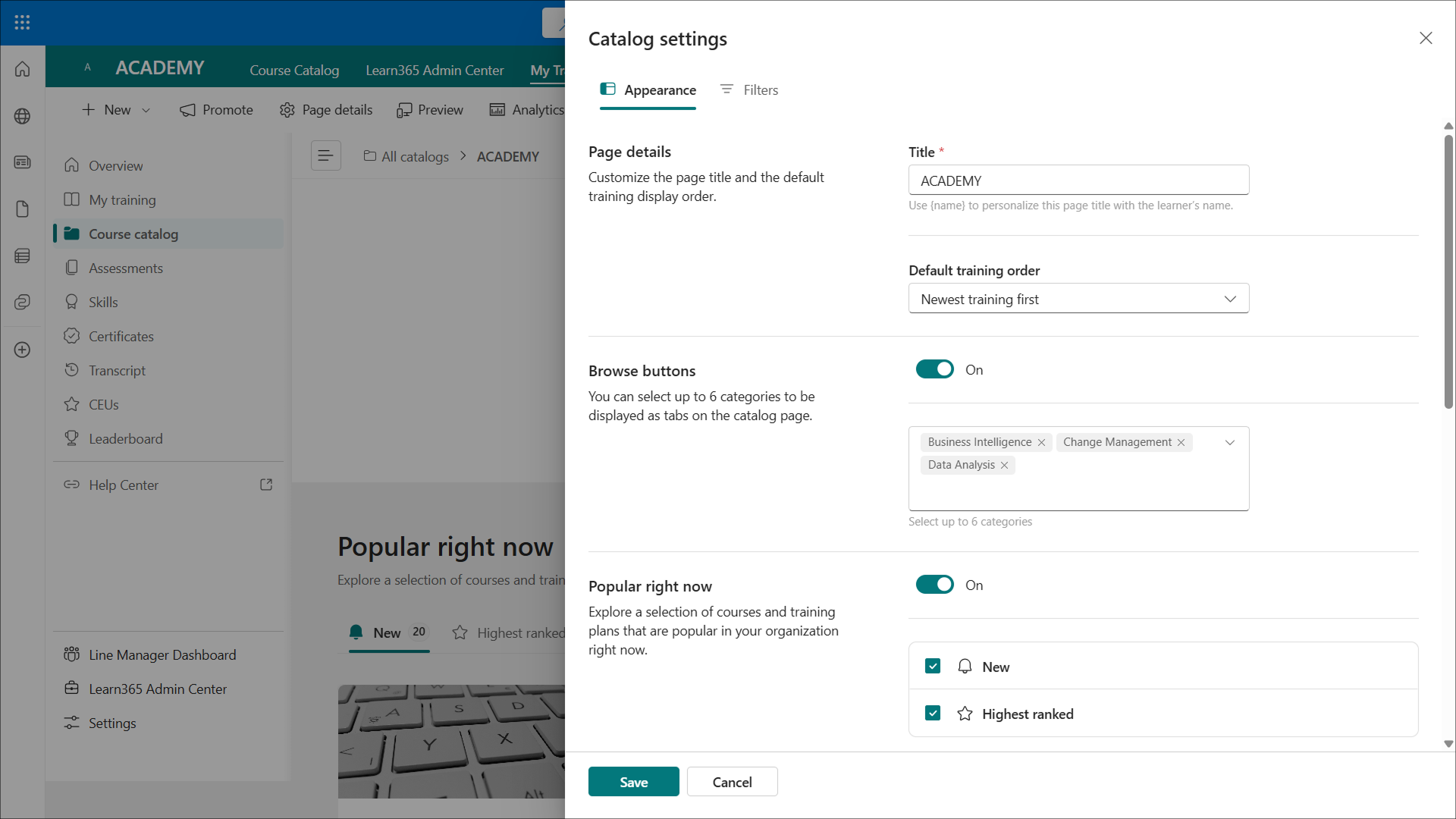Open Certificates from the sidebar
The image size is (1456, 819).
click(121, 336)
